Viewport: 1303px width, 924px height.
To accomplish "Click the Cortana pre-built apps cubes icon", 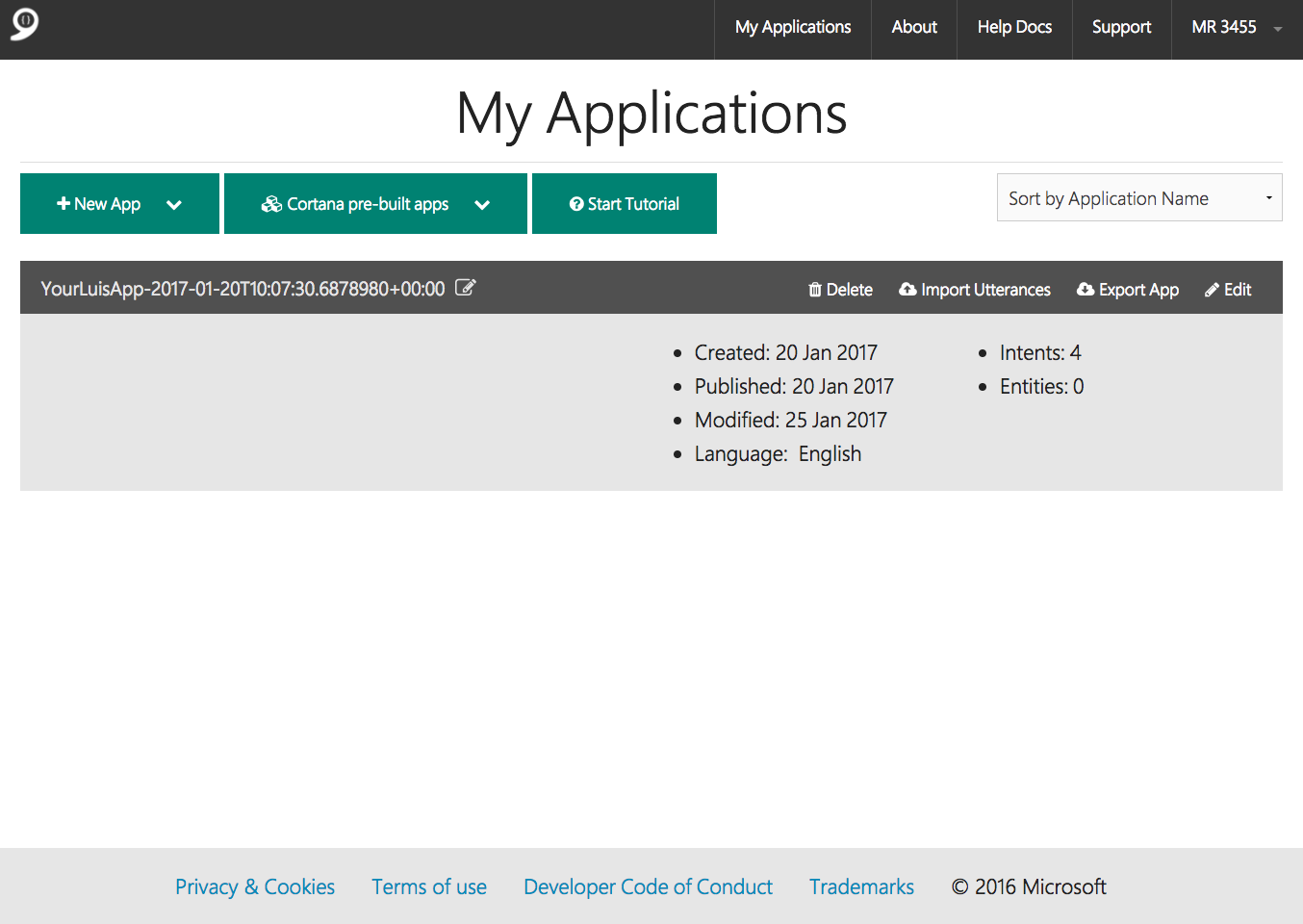I will (271, 204).
